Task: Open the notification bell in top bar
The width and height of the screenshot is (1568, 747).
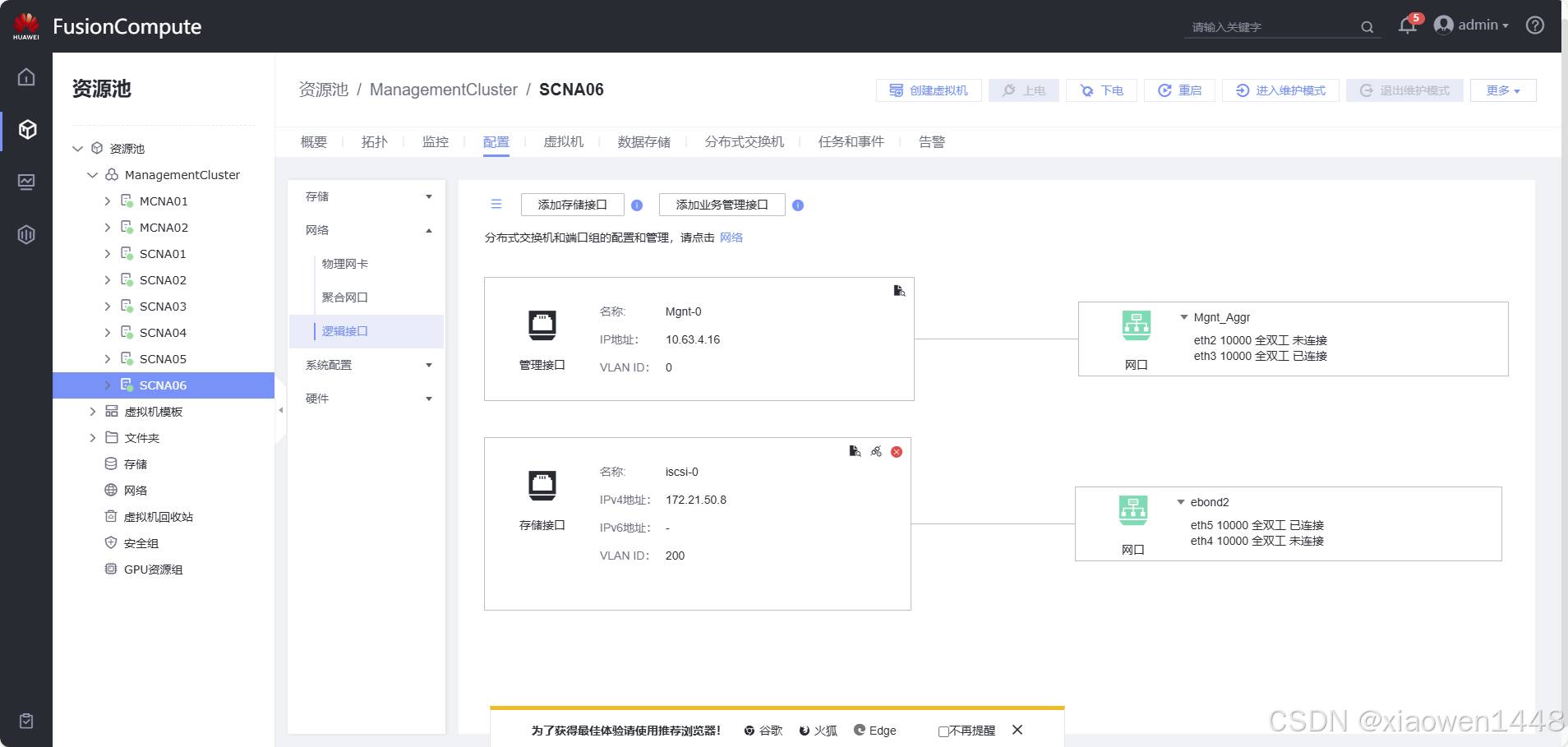Action: [x=1406, y=26]
